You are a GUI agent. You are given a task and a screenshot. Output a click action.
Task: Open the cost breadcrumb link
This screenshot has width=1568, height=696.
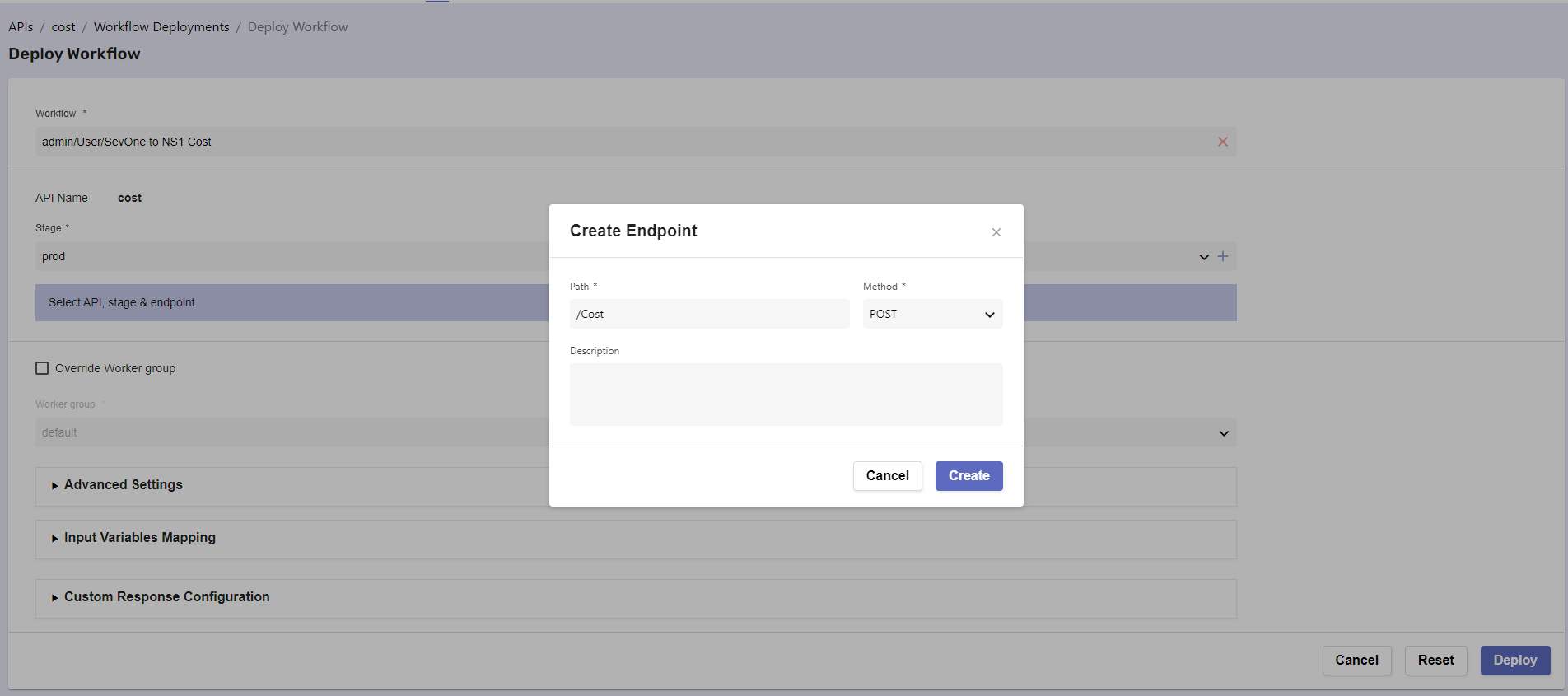[x=63, y=27]
